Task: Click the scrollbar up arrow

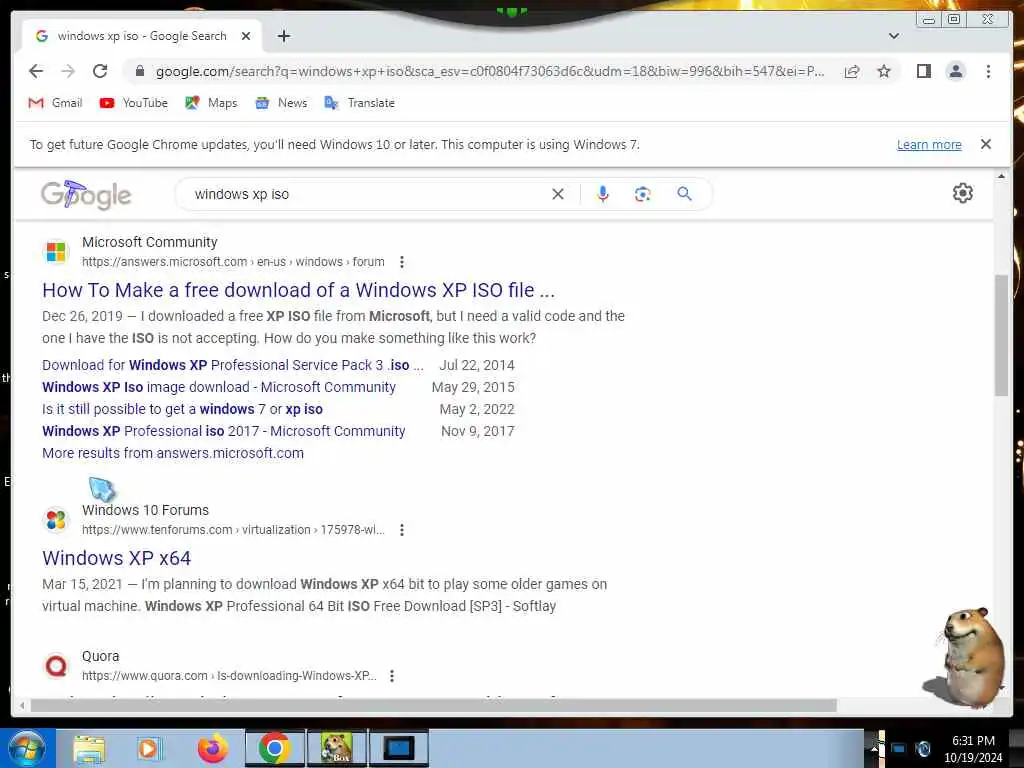Action: [x=1001, y=176]
